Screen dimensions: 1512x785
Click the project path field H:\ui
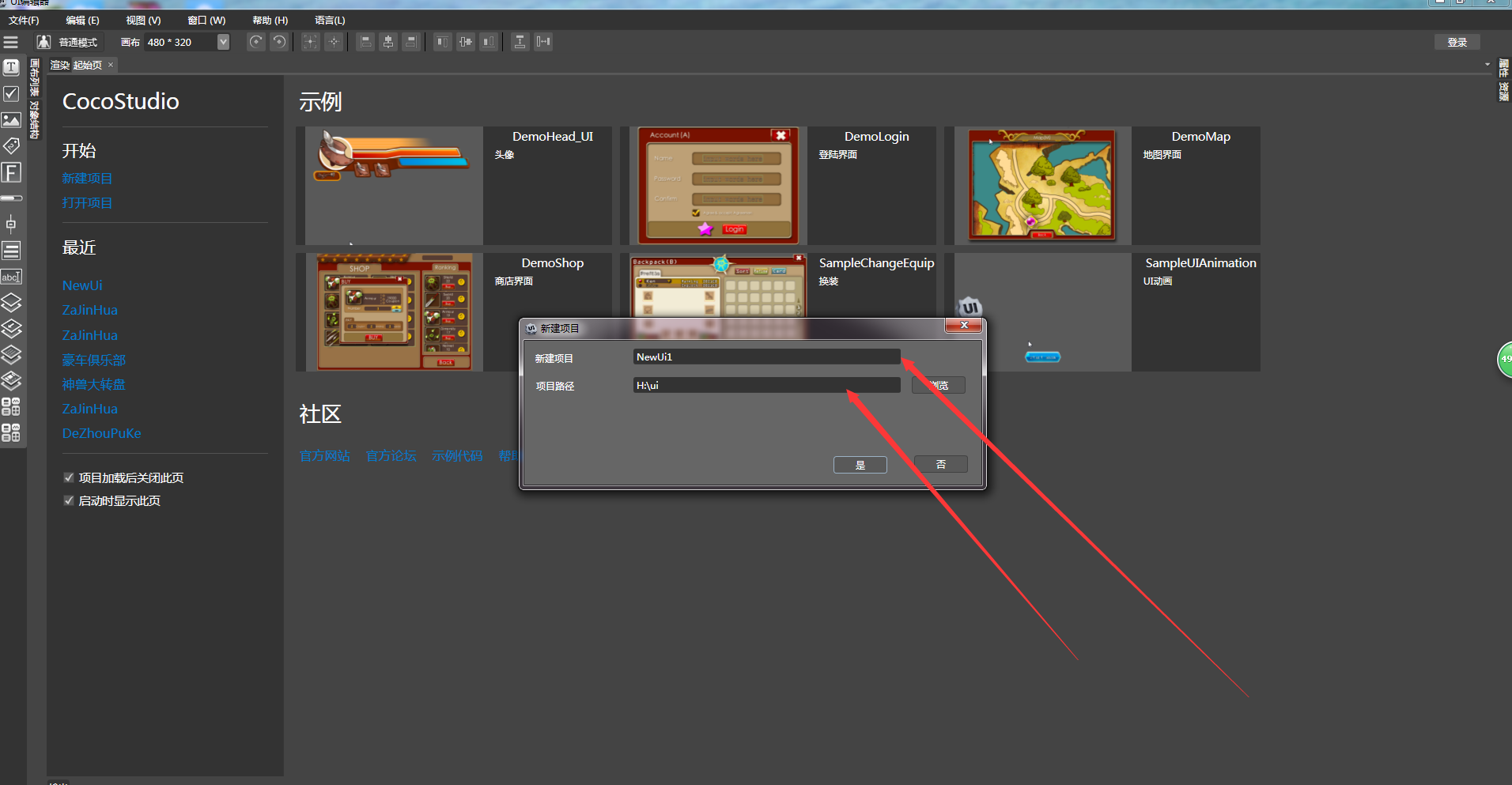766,386
